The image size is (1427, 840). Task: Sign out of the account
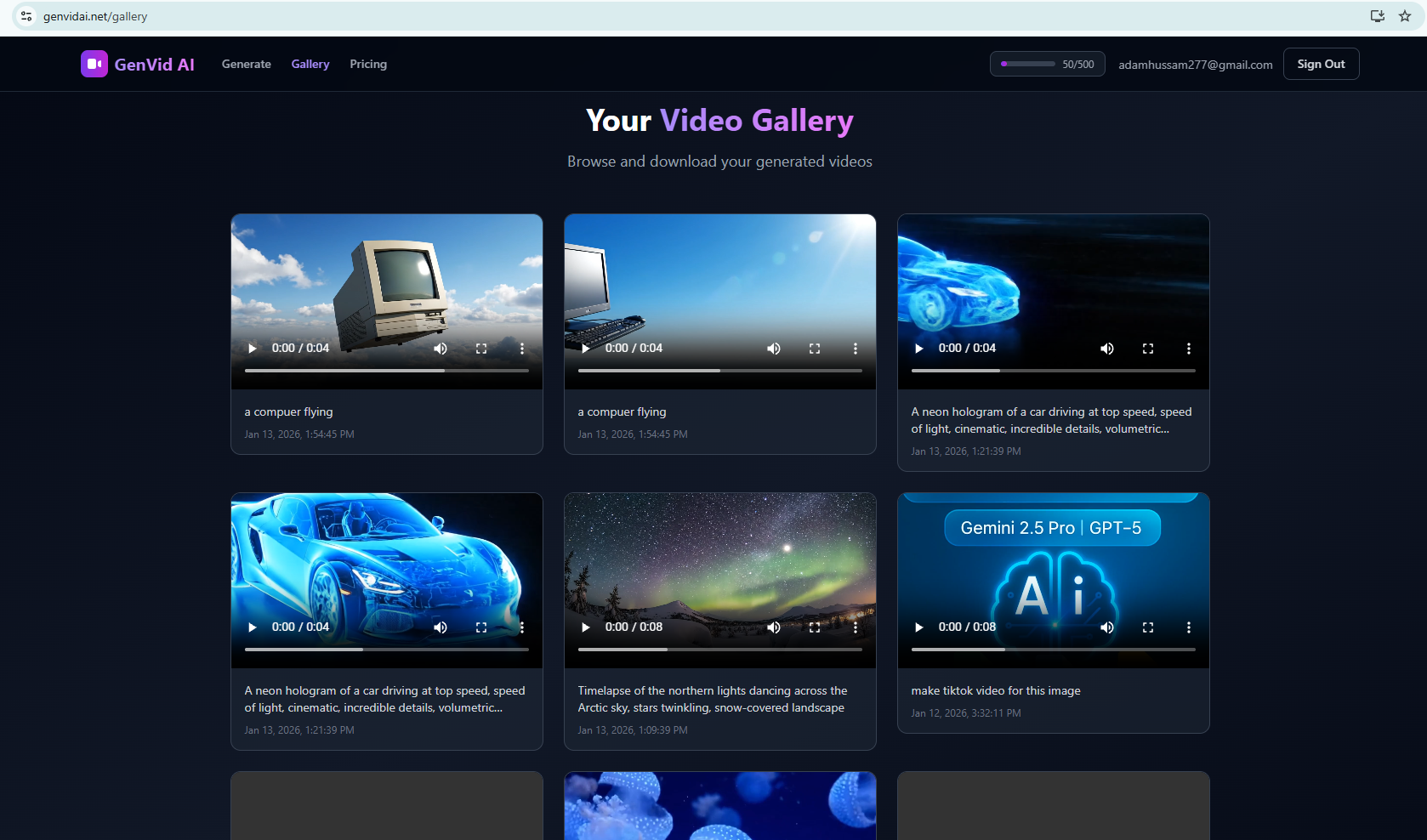(x=1321, y=63)
